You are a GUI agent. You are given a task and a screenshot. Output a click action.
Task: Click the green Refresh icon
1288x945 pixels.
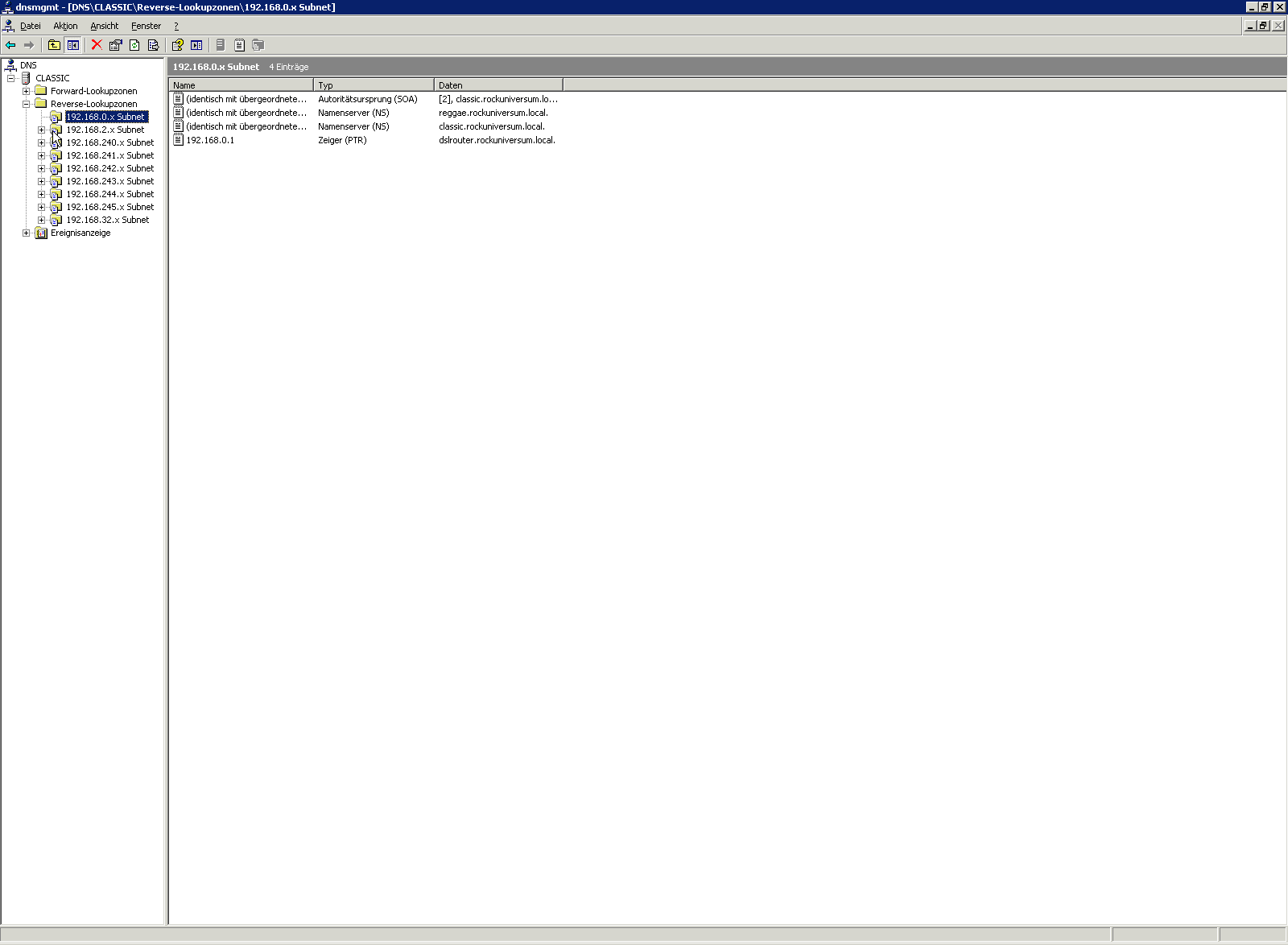134,45
